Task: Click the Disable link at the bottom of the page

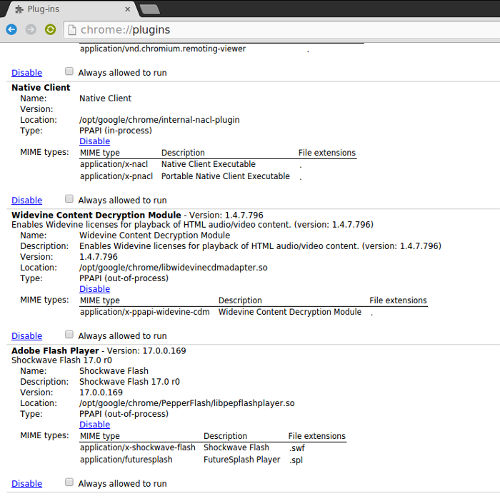Action: (x=27, y=483)
